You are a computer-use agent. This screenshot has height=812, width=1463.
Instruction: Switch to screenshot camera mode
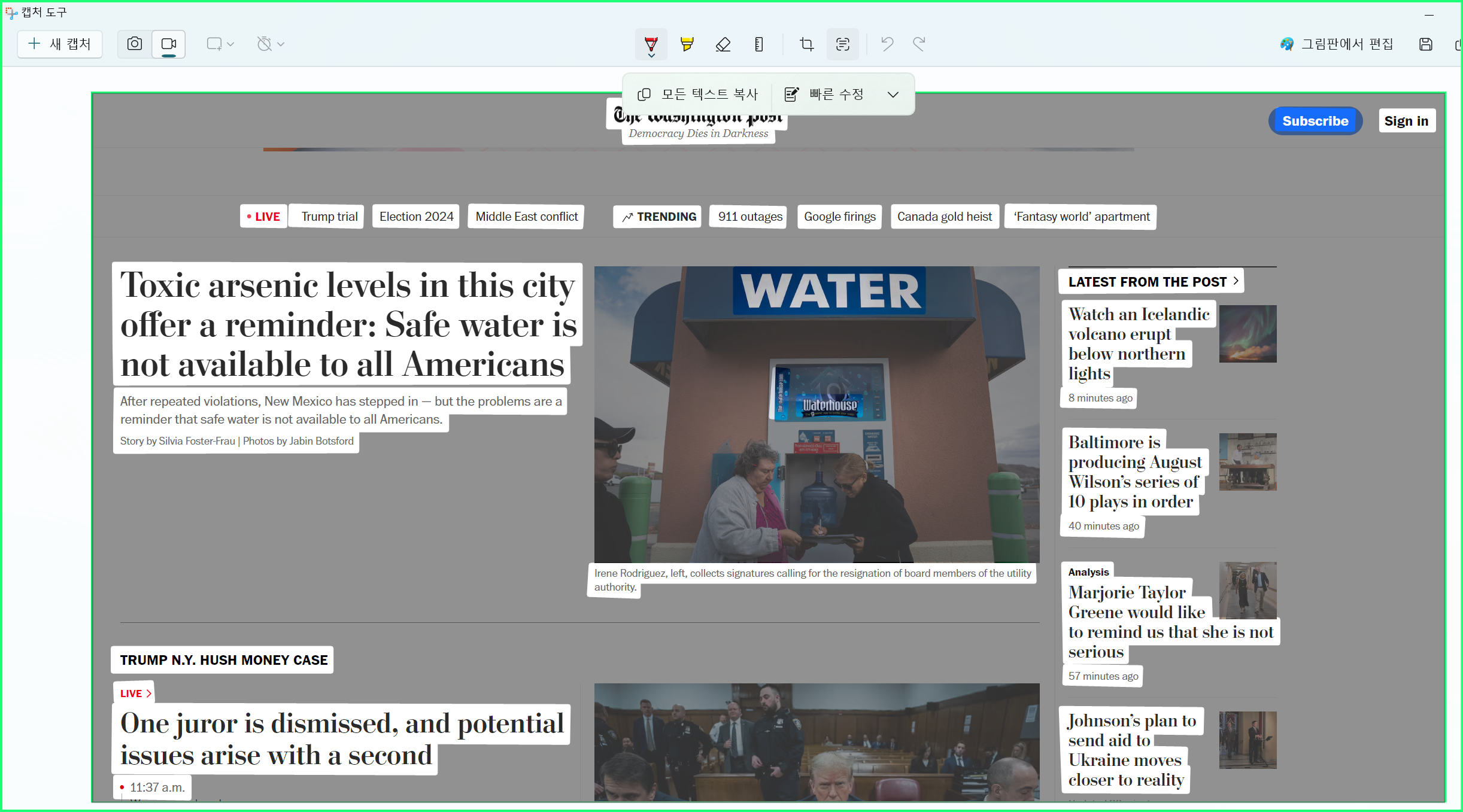(135, 44)
